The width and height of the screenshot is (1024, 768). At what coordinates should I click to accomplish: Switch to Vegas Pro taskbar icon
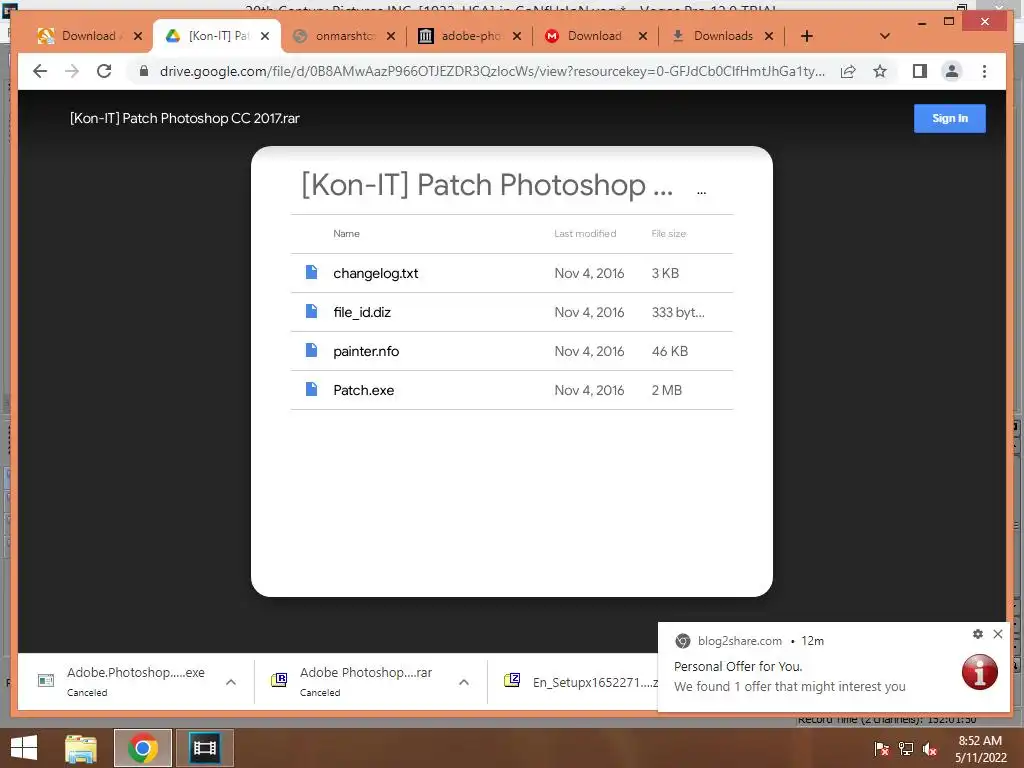pyautogui.click(x=204, y=748)
